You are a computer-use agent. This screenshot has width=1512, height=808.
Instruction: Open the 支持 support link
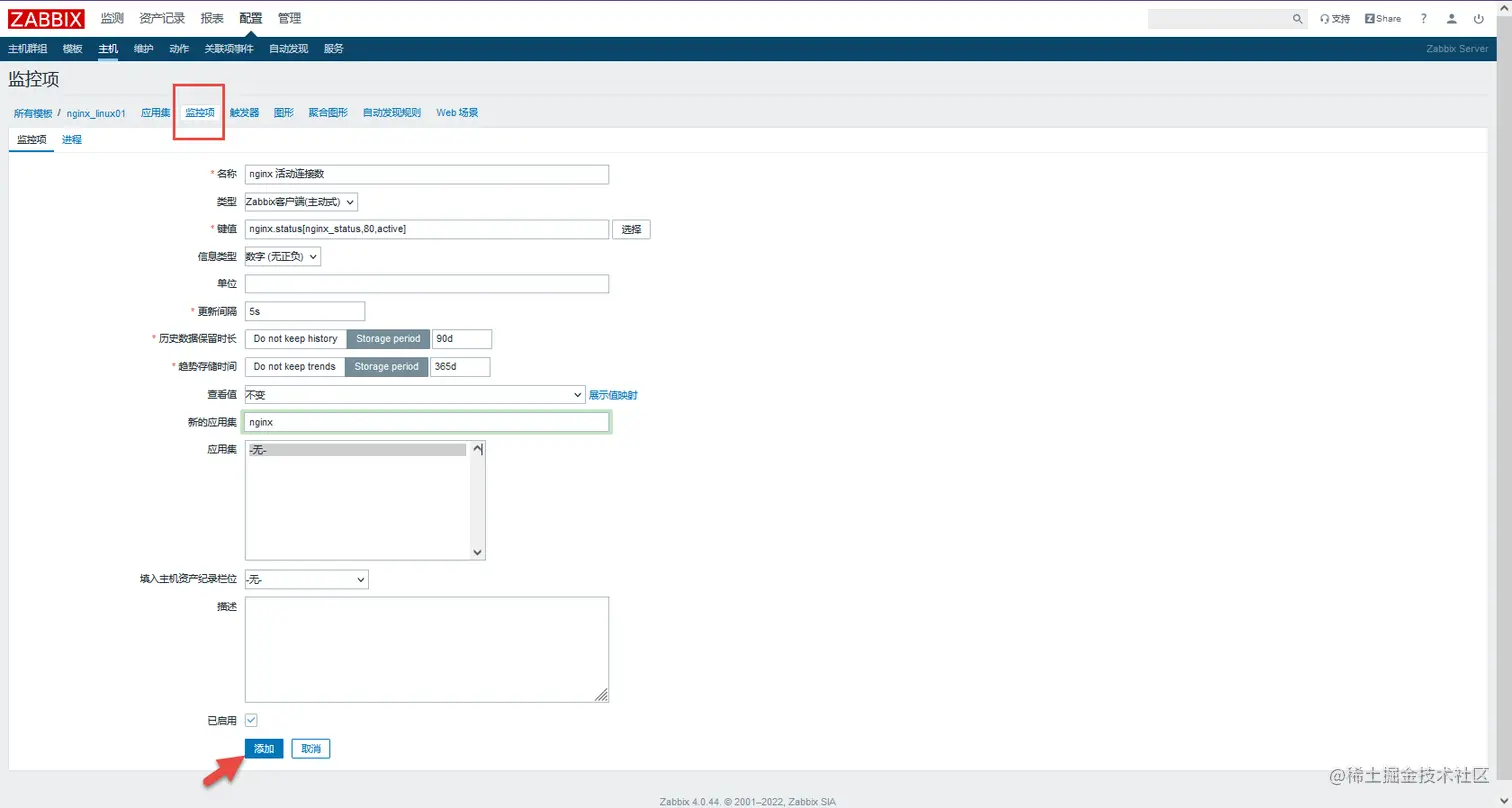(1335, 19)
